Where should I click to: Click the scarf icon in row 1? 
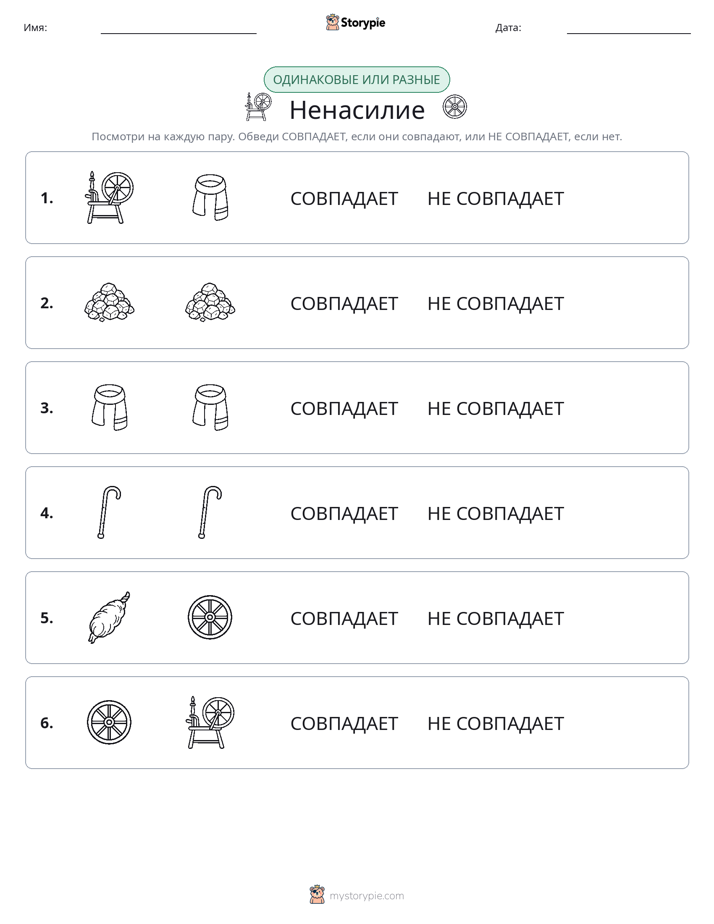[210, 197]
